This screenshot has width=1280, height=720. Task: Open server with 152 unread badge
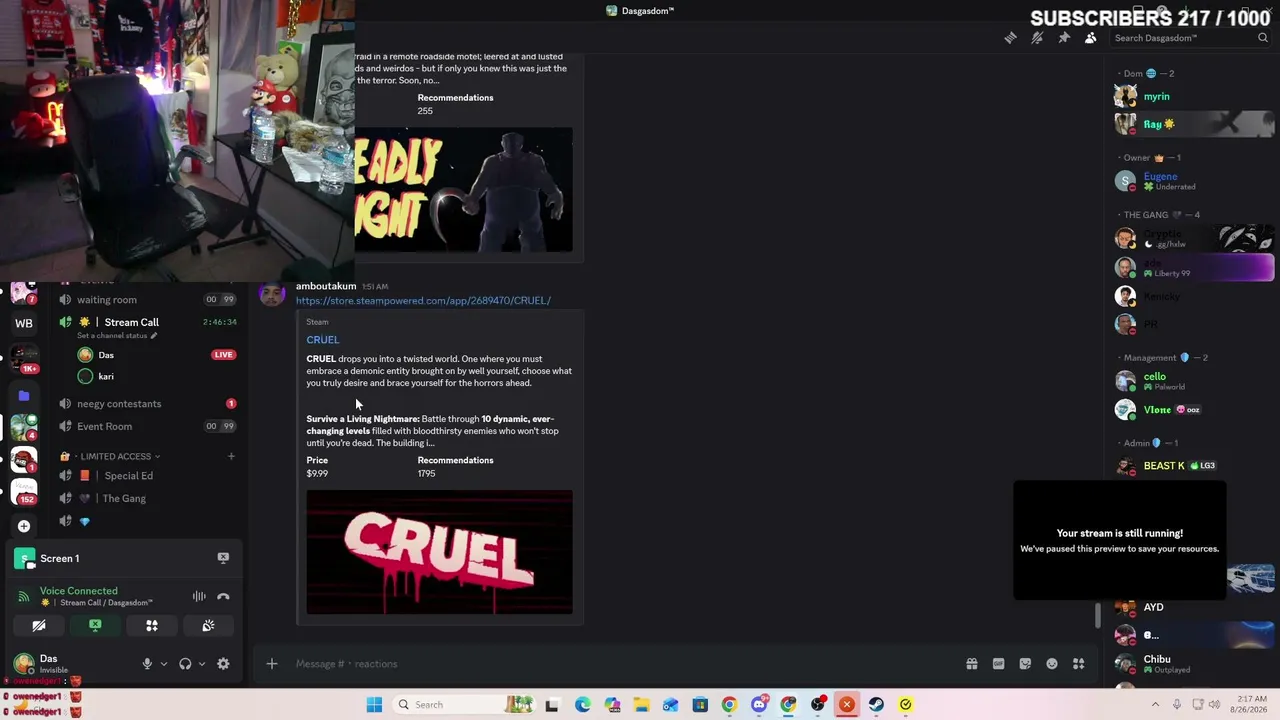coord(24,491)
